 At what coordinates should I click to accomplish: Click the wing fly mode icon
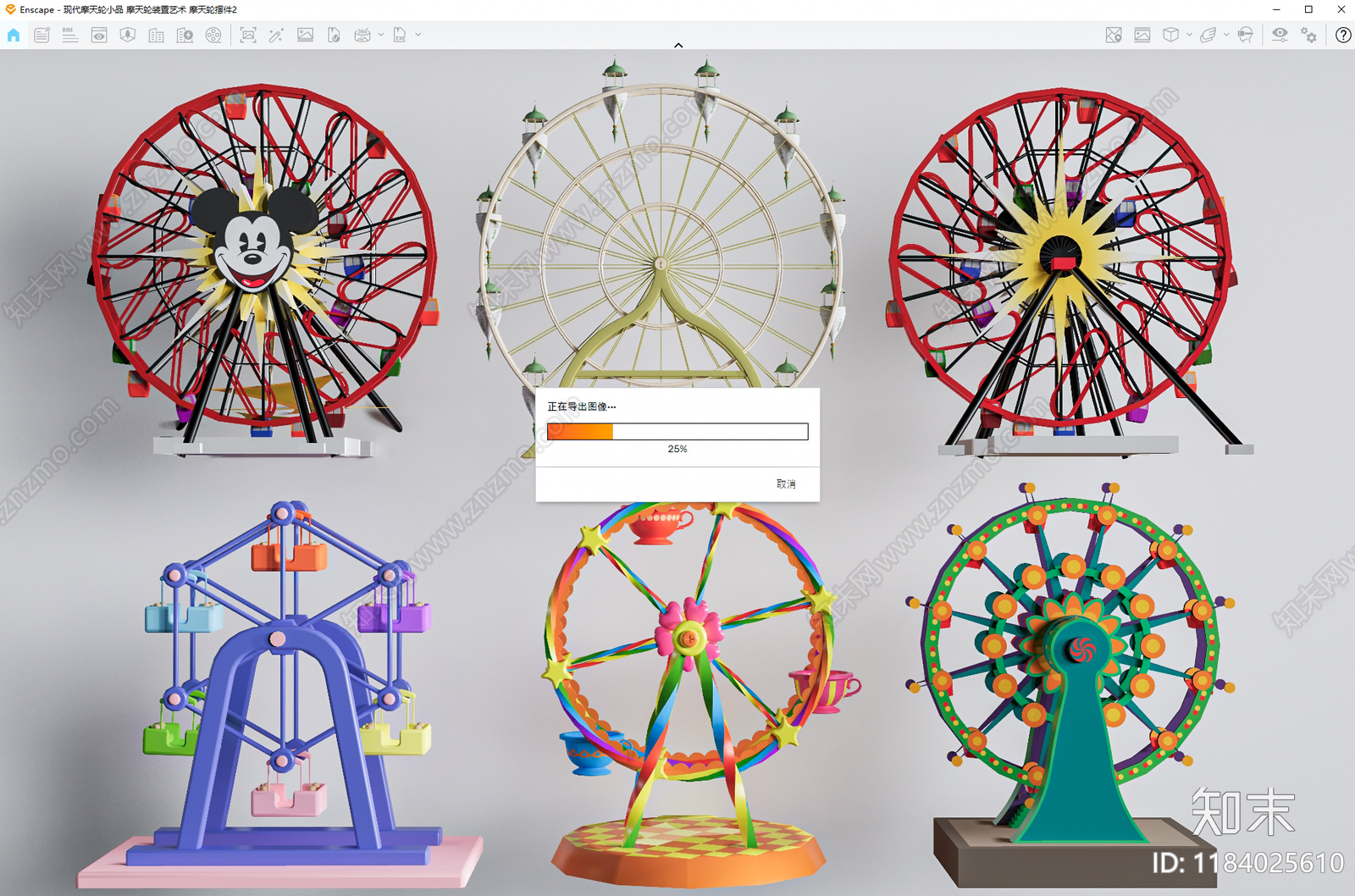pos(1208,35)
